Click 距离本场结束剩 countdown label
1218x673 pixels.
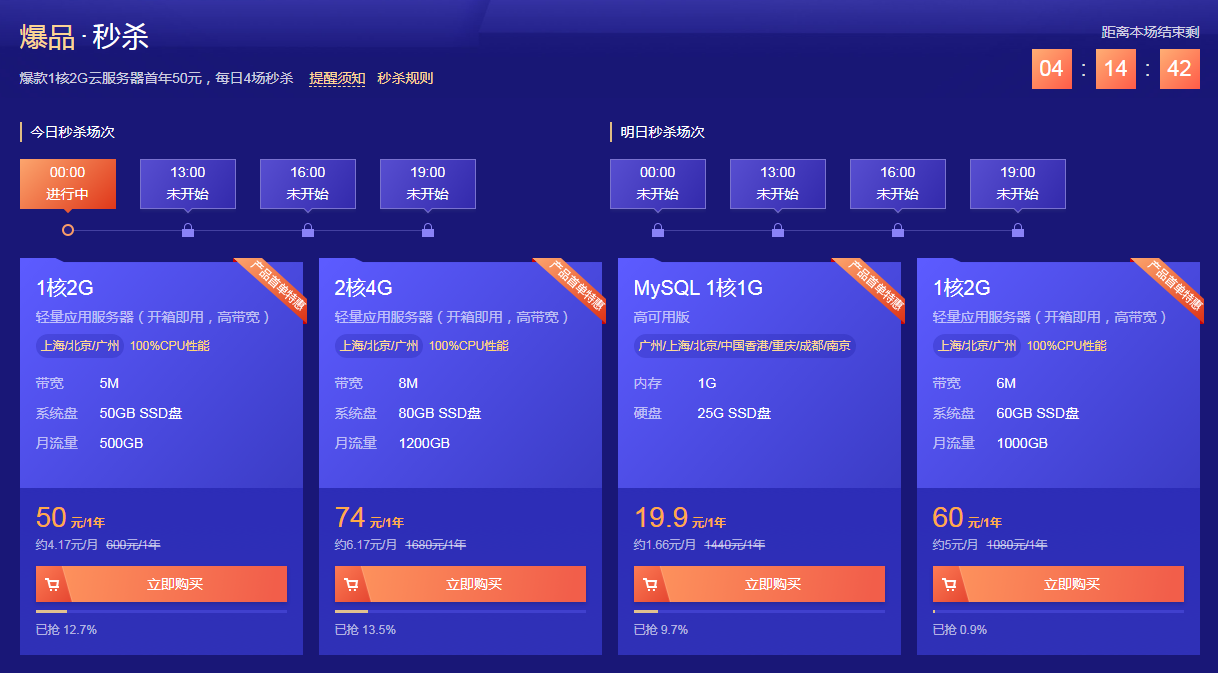[x=1150, y=32]
